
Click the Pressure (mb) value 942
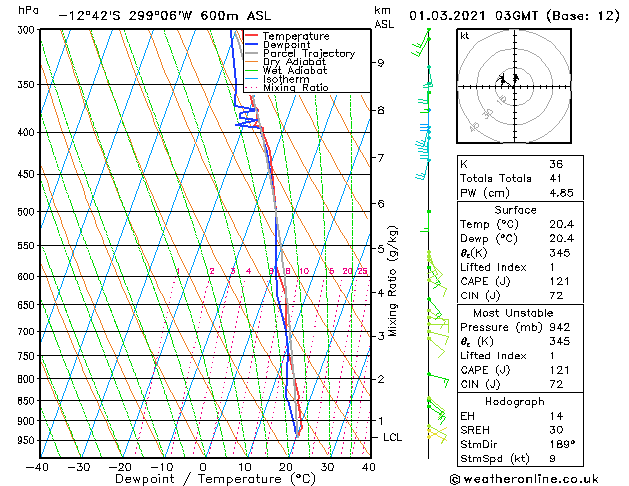coord(559,327)
